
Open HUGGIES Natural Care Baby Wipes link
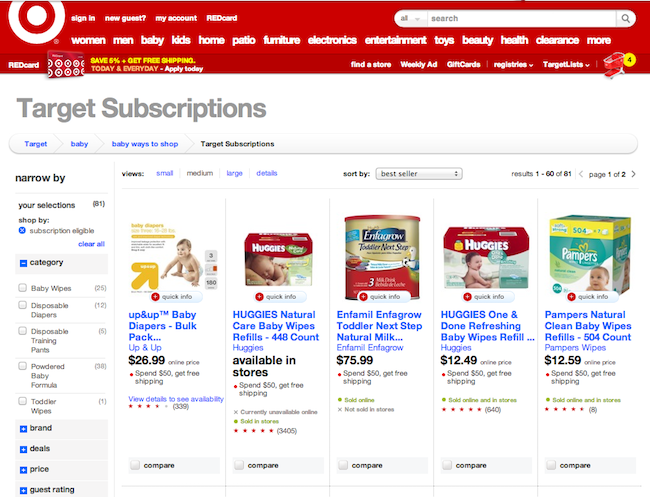(276, 326)
